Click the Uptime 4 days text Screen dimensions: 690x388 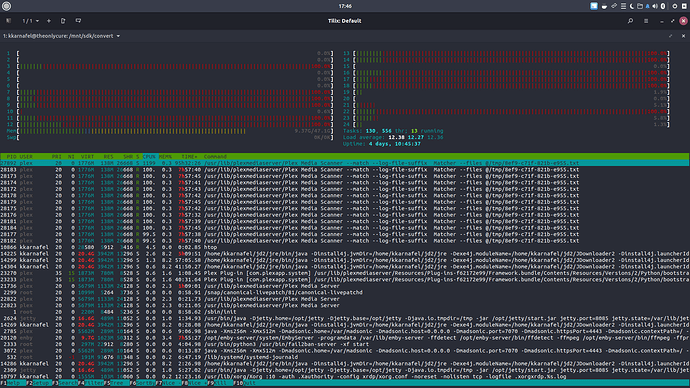tap(382, 144)
